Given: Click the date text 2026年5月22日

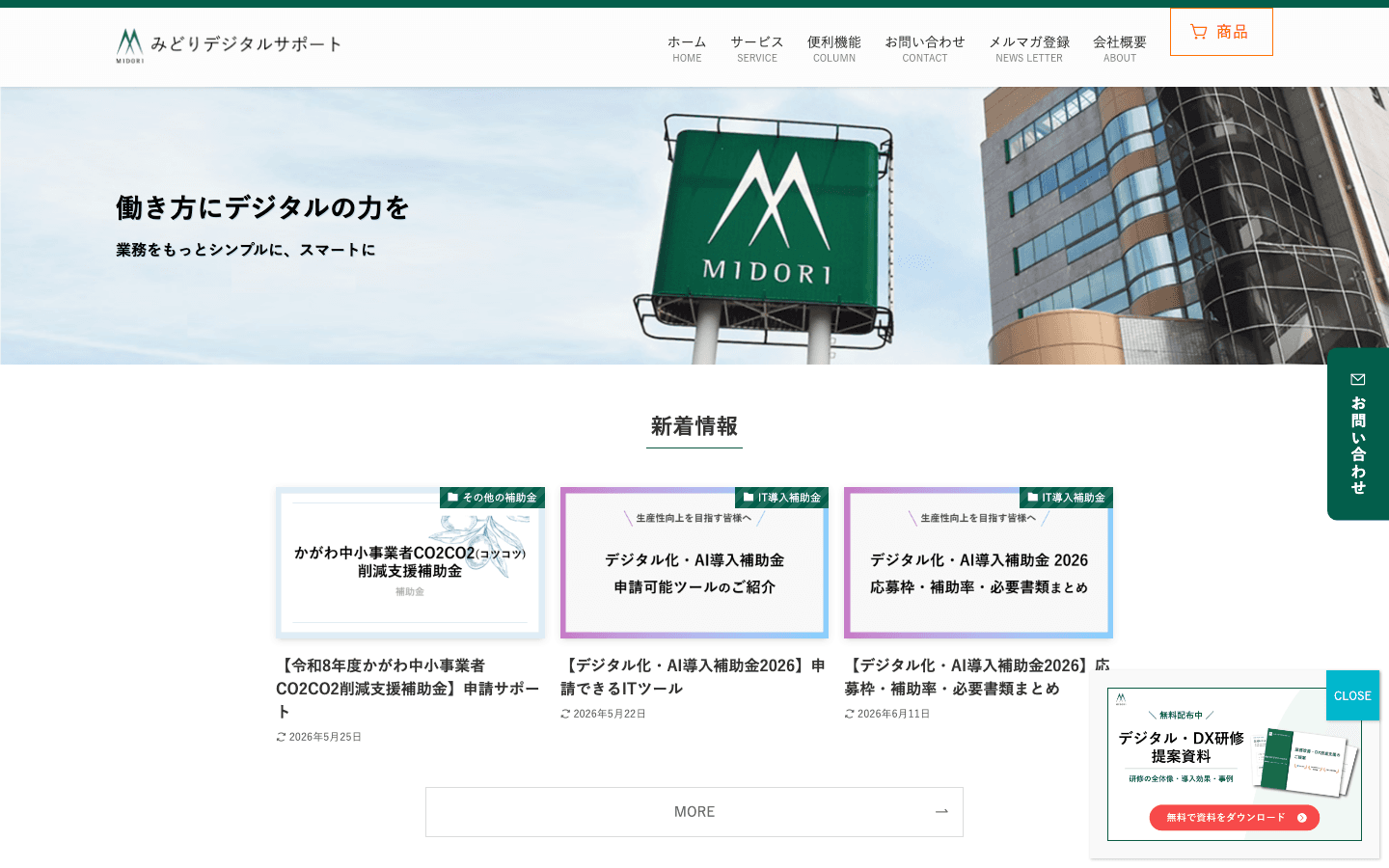Looking at the screenshot, I should 610,714.
